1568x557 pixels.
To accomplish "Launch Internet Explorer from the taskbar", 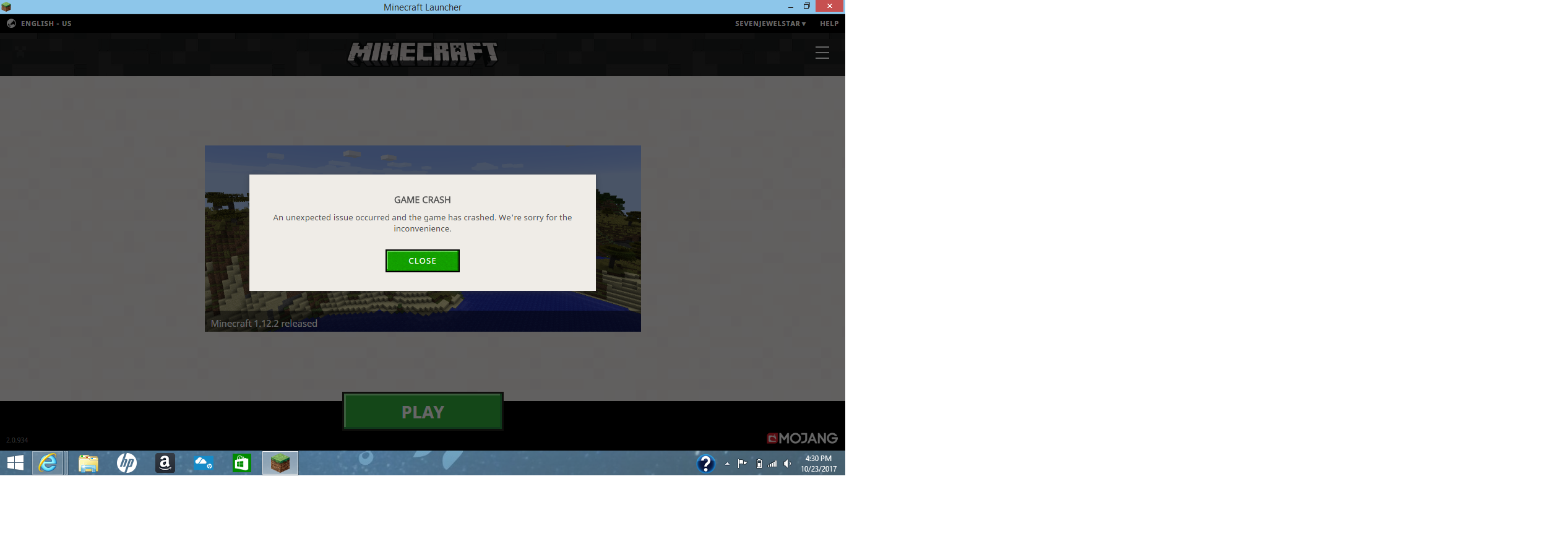I will (48, 463).
